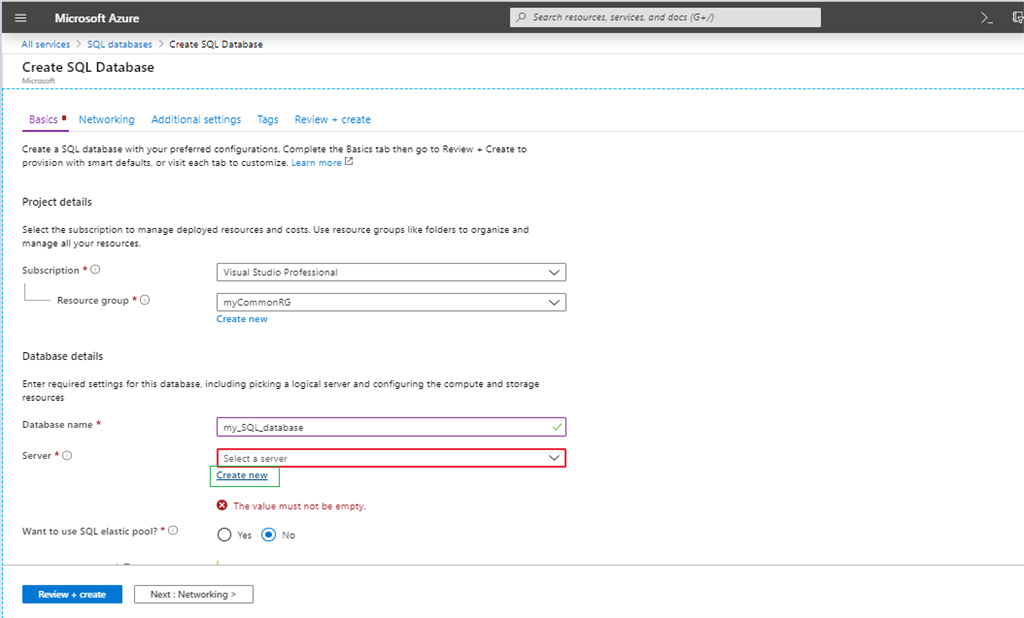Image resolution: width=1024 pixels, height=618 pixels.
Task: Click Create new under Server
Action: 242,475
